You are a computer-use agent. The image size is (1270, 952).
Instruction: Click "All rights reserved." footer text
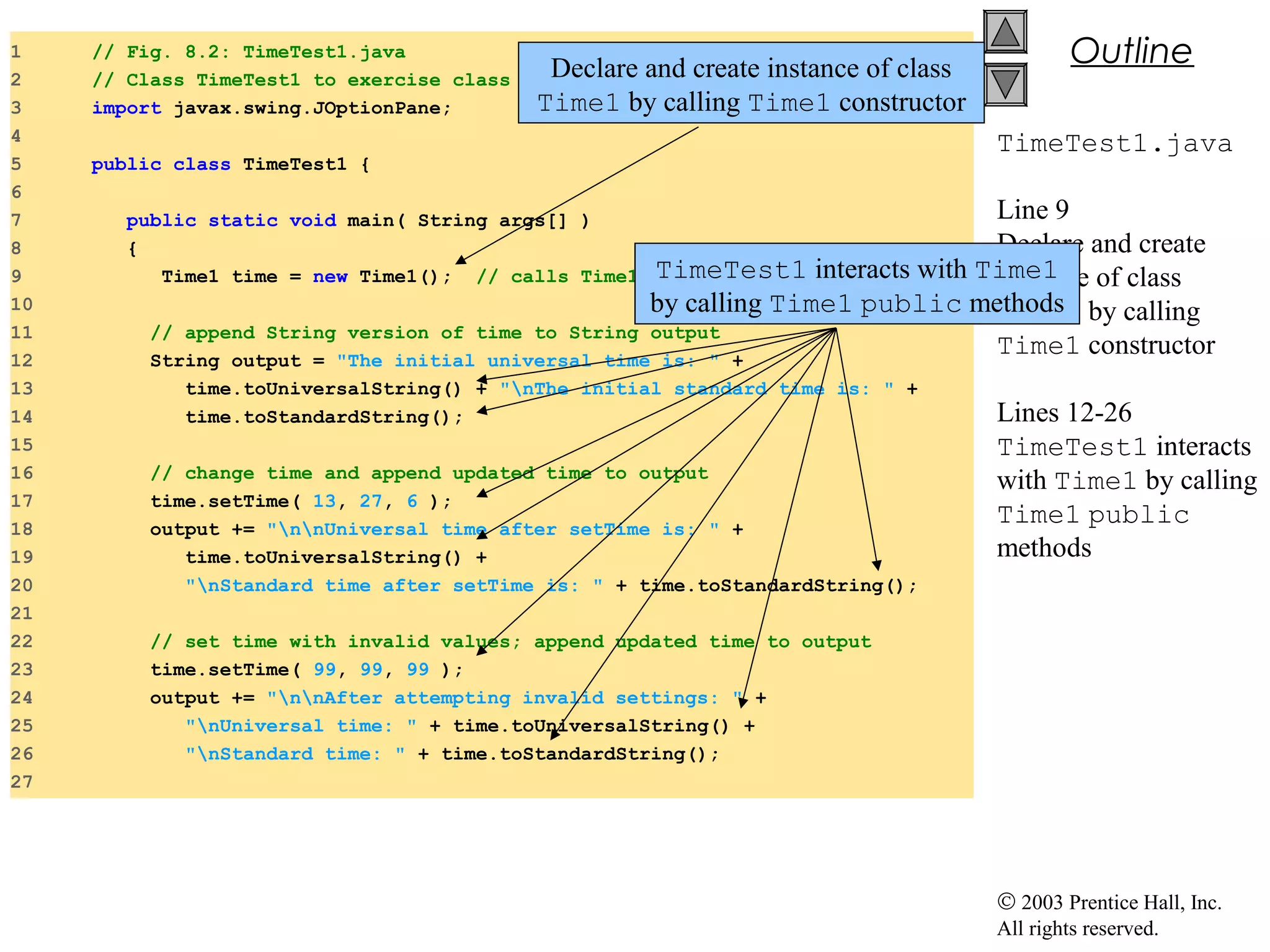coord(1077,928)
